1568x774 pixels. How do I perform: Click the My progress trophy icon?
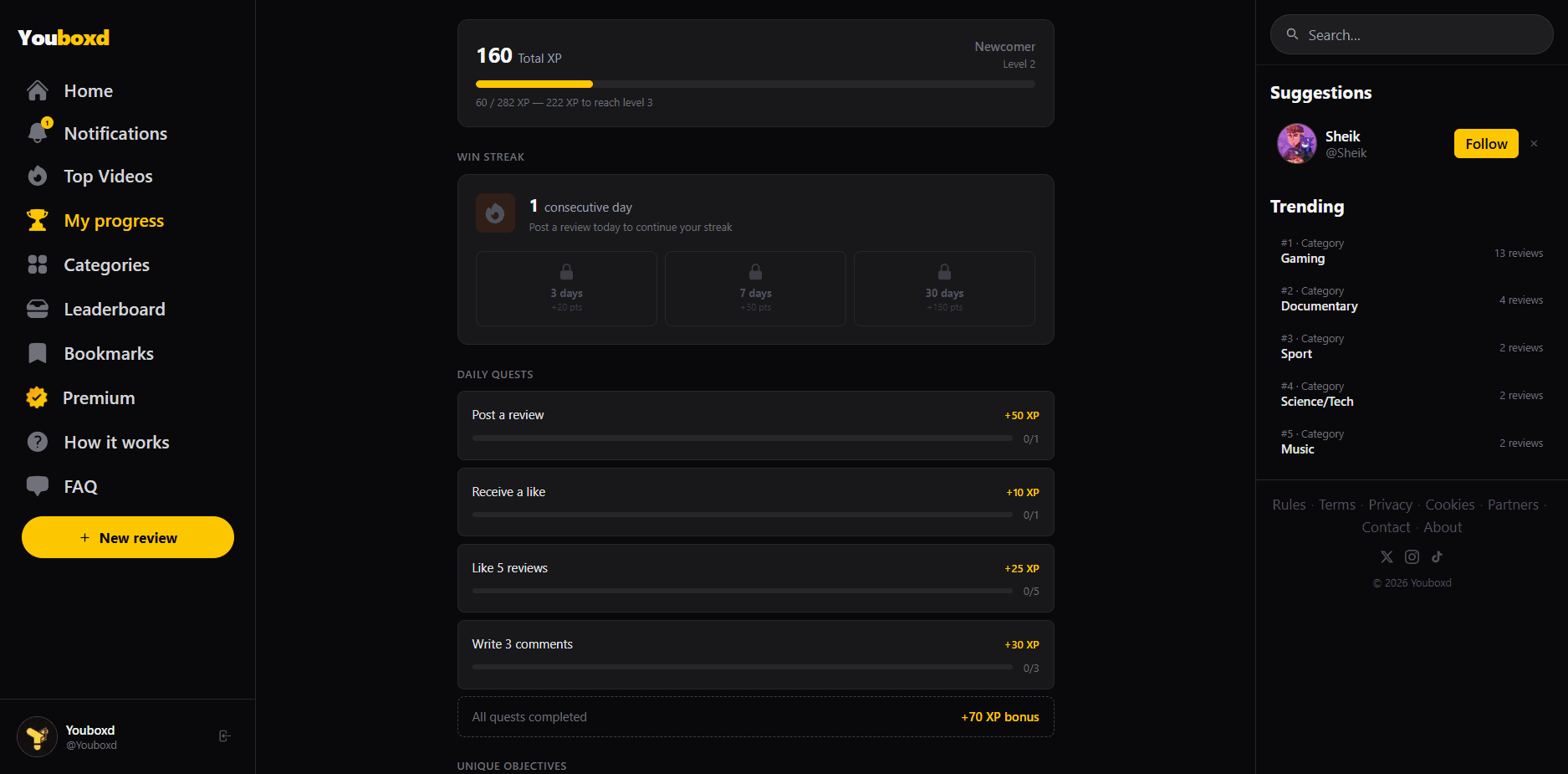click(x=38, y=220)
